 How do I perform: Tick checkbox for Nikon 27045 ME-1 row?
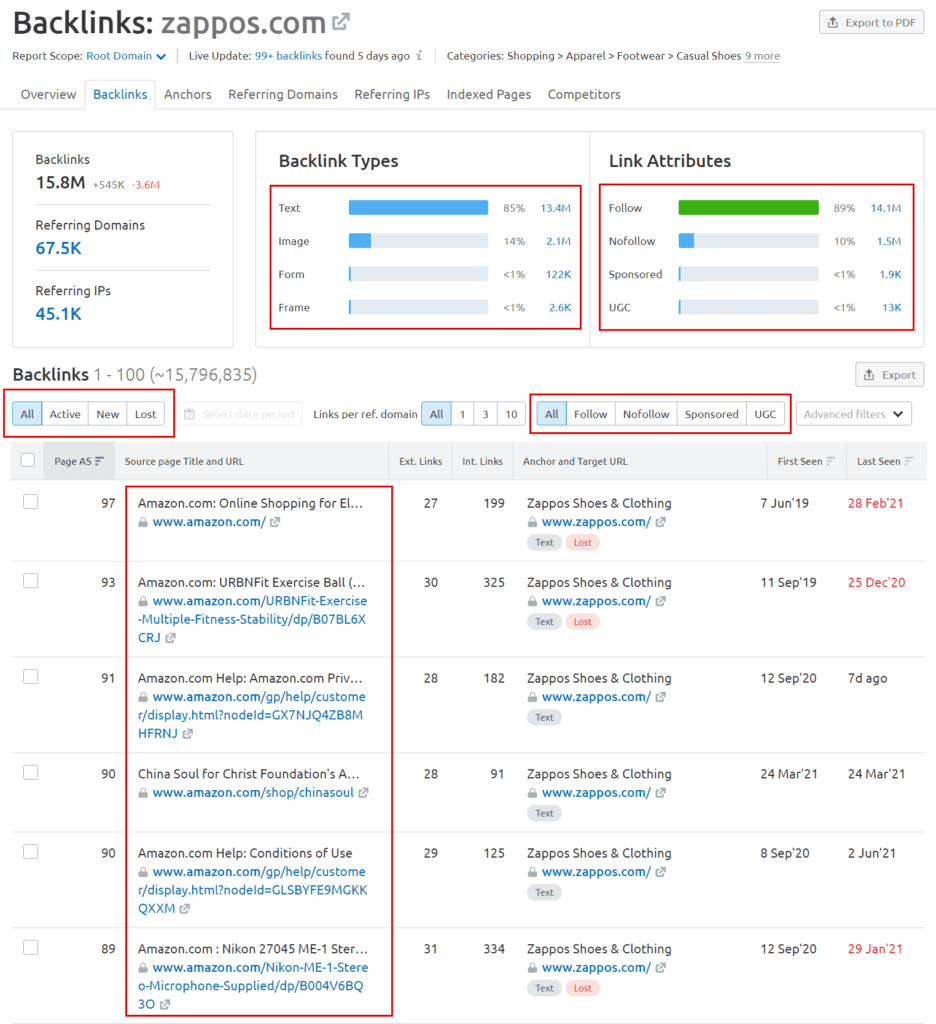pos(31,948)
